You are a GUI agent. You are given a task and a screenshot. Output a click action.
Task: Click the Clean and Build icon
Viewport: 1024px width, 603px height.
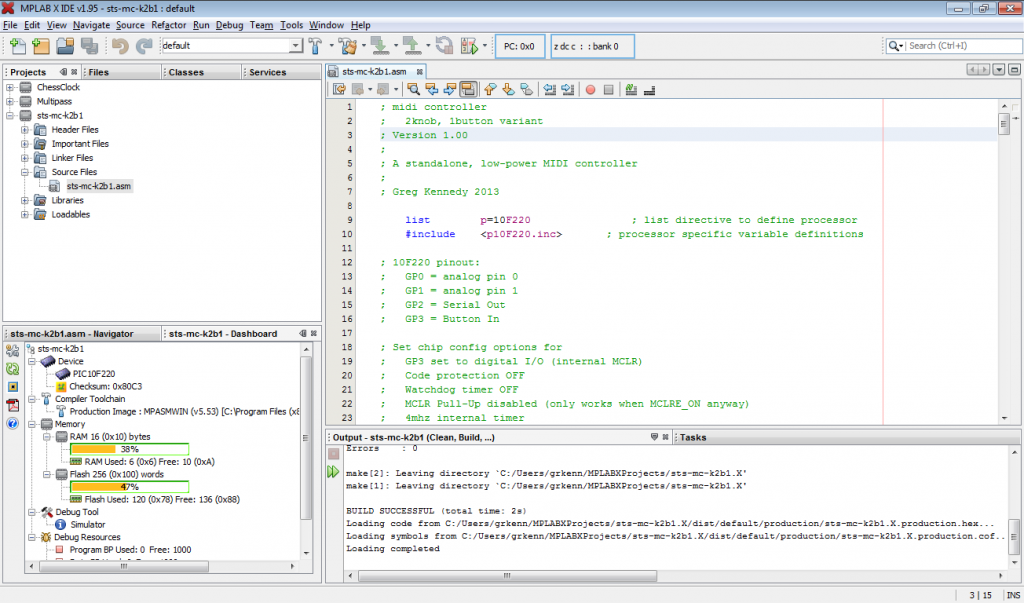348,46
